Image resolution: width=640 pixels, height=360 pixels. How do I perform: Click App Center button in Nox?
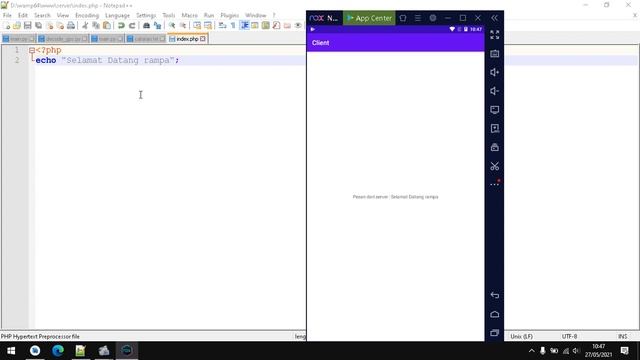(x=369, y=18)
